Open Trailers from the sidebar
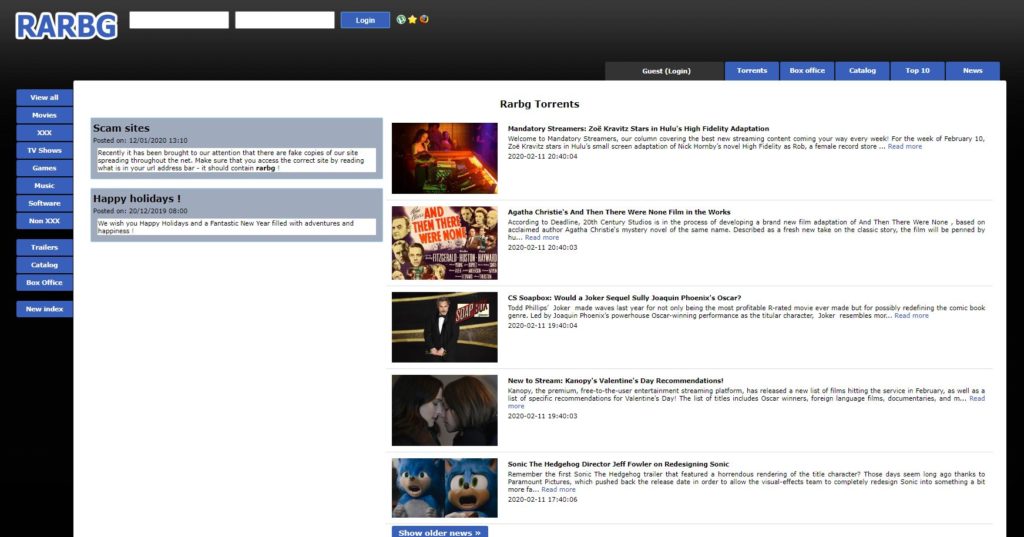 pyautogui.click(x=44, y=248)
